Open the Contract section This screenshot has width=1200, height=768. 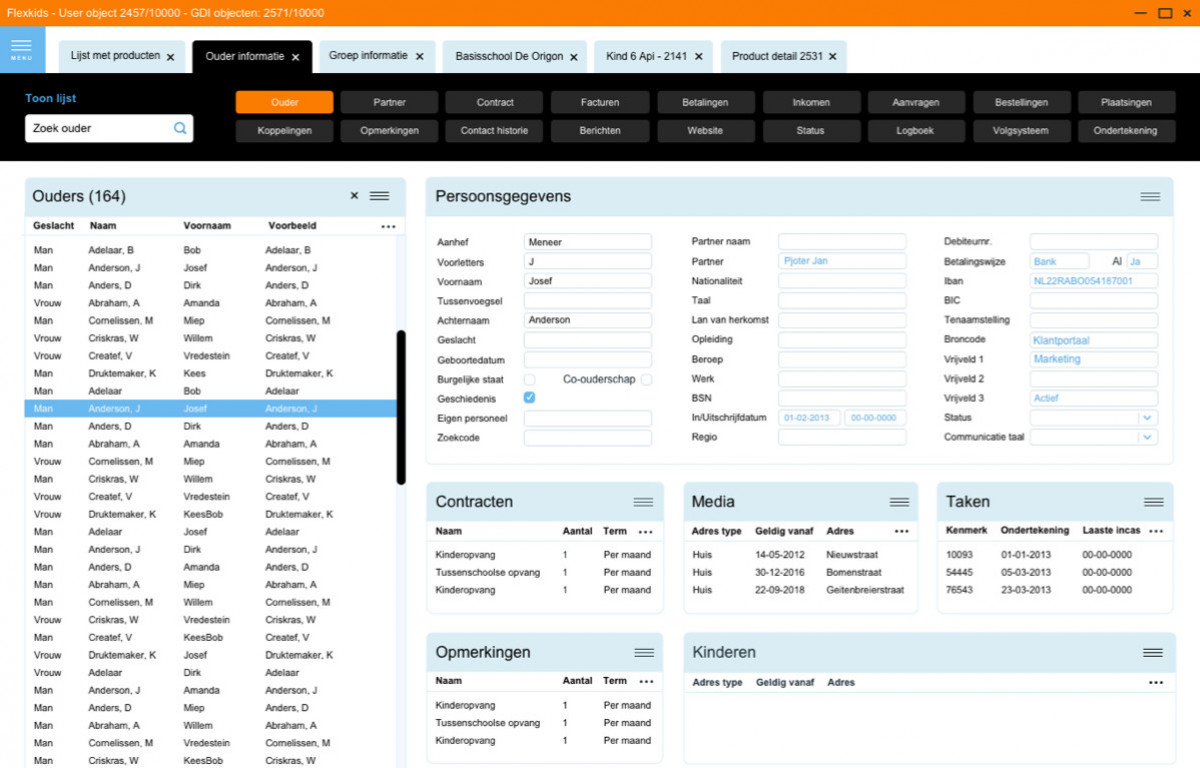click(495, 102)
